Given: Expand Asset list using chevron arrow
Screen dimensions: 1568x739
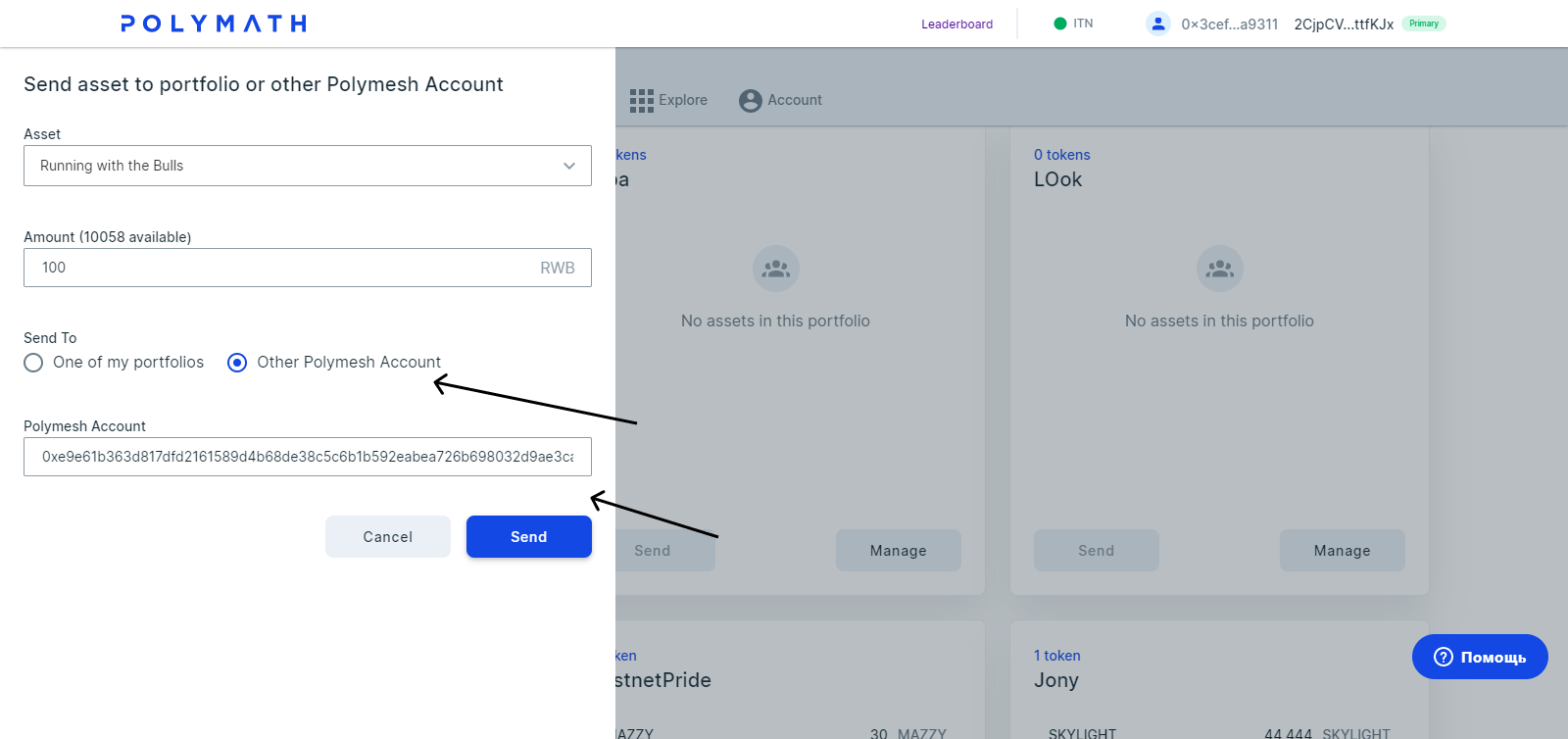Looking at the screenshot, I should 569,166.
